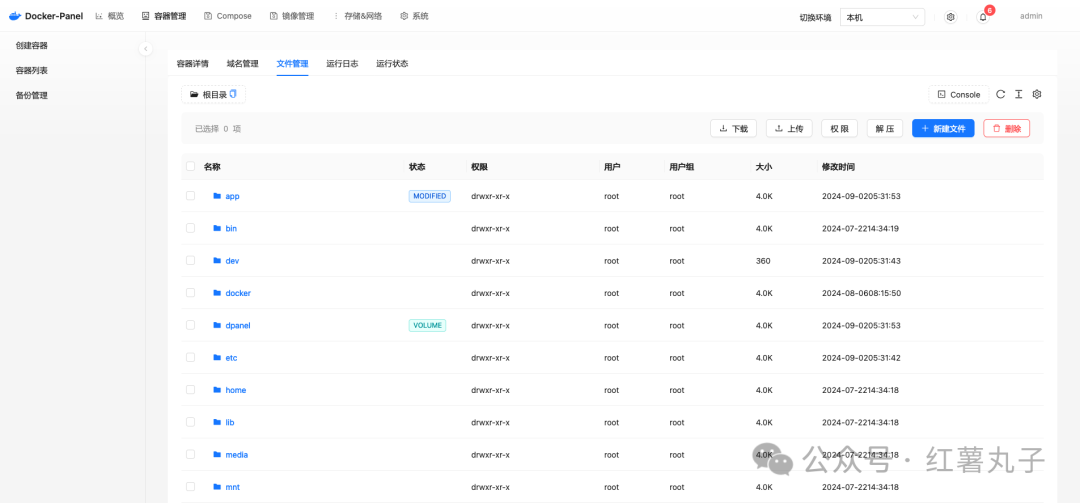Click the lib folder icon
The image size is (1080, 503).
[x=217, y=422]
